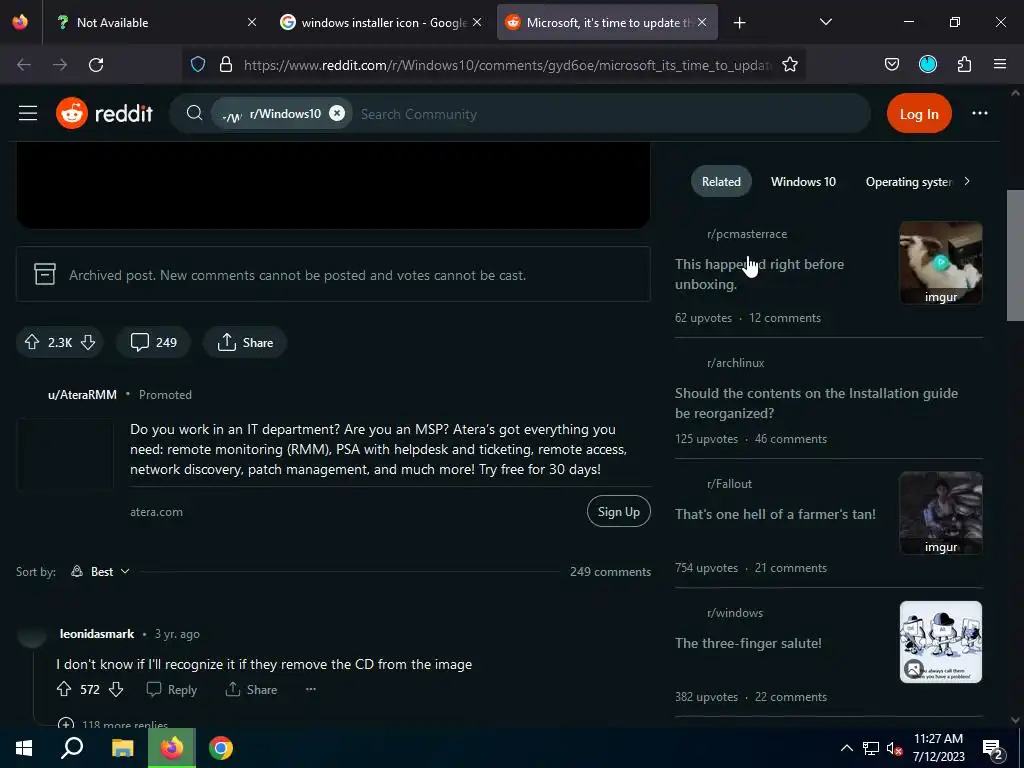
Task: Downvote the post with 2.3K votes
Action: [88, 342]
